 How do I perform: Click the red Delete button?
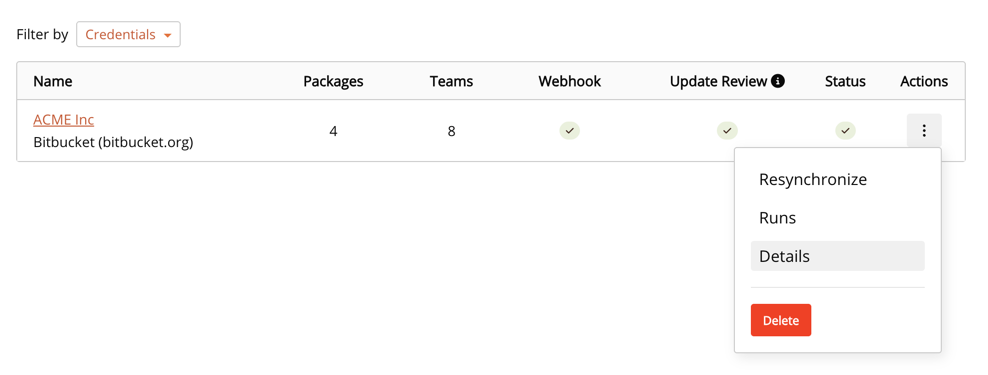coord(781,320)
